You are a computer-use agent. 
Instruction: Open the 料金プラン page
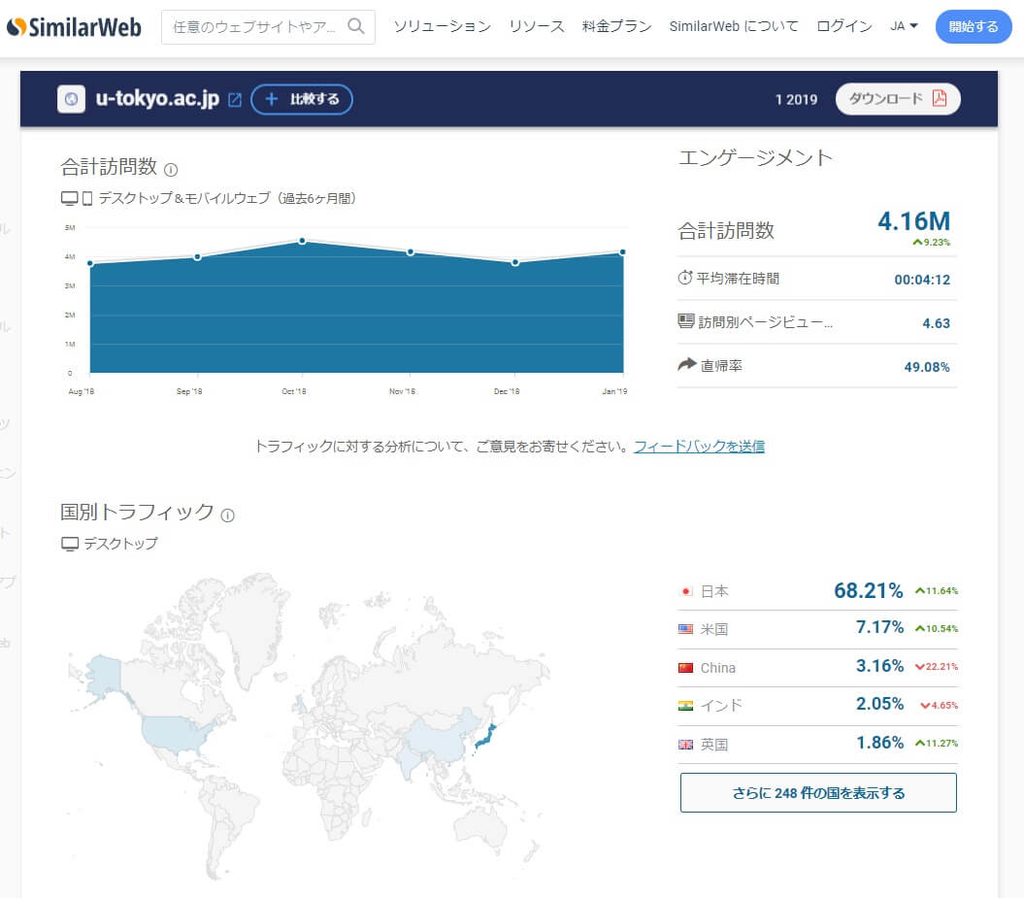tap(616, 26)
